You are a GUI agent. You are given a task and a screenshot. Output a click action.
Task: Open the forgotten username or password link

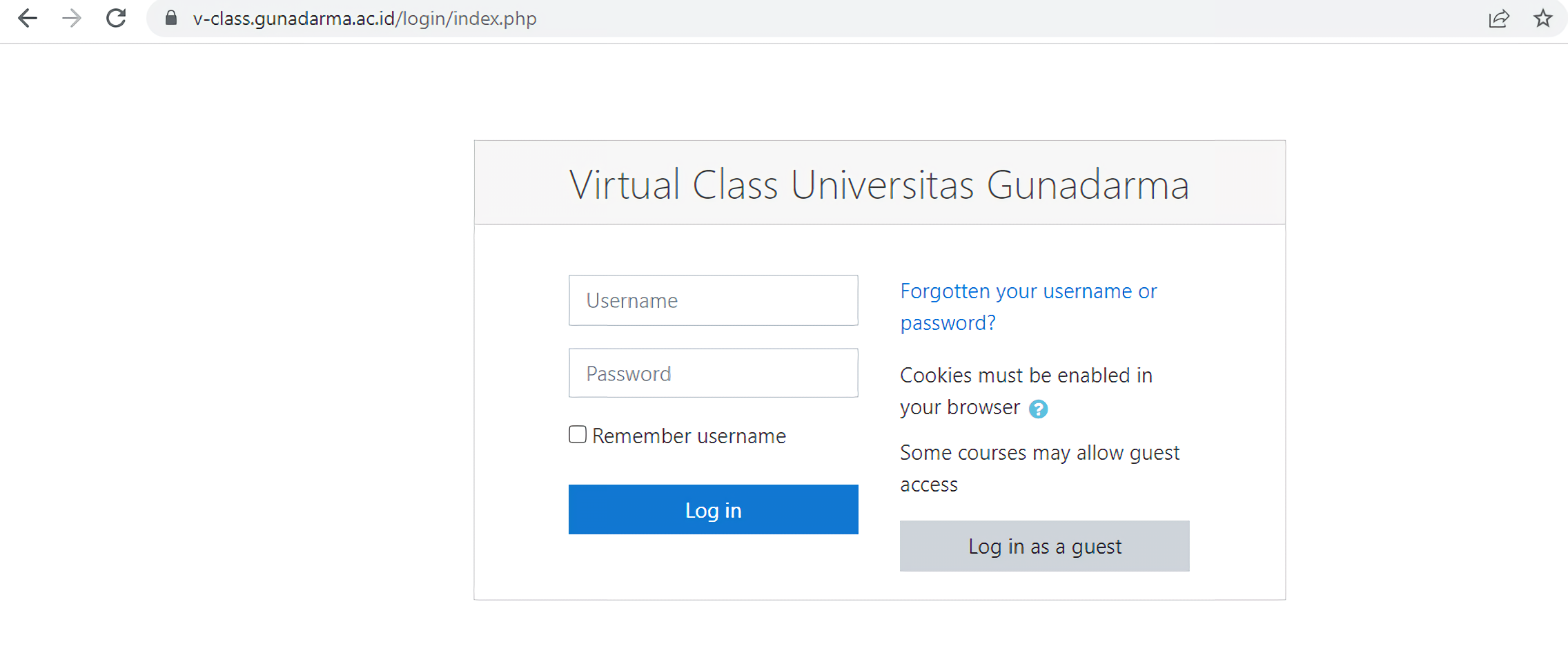[1028, 291]
